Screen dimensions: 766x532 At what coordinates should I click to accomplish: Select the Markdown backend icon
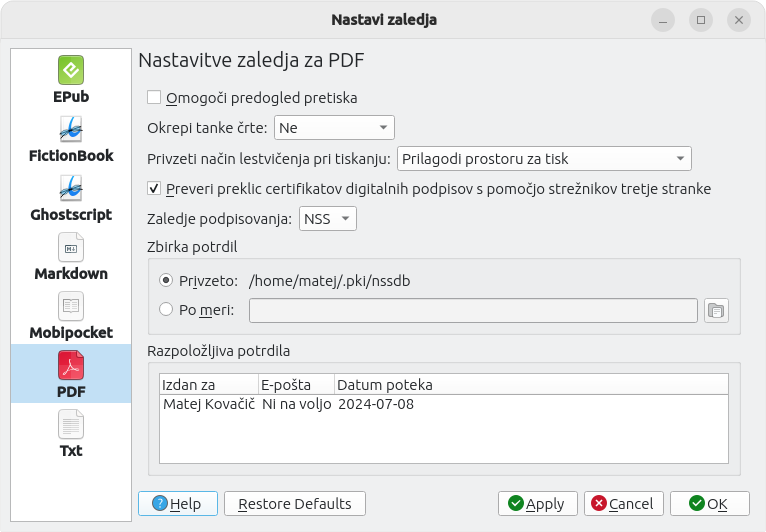click(x=71, y=247)
